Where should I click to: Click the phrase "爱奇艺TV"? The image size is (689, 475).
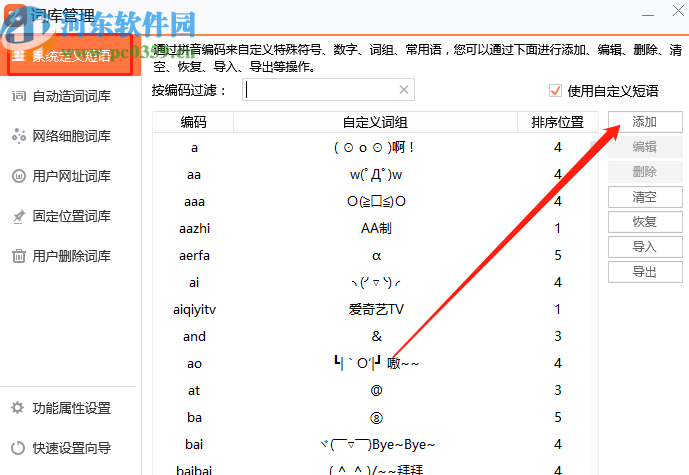[x=376, y=309]
